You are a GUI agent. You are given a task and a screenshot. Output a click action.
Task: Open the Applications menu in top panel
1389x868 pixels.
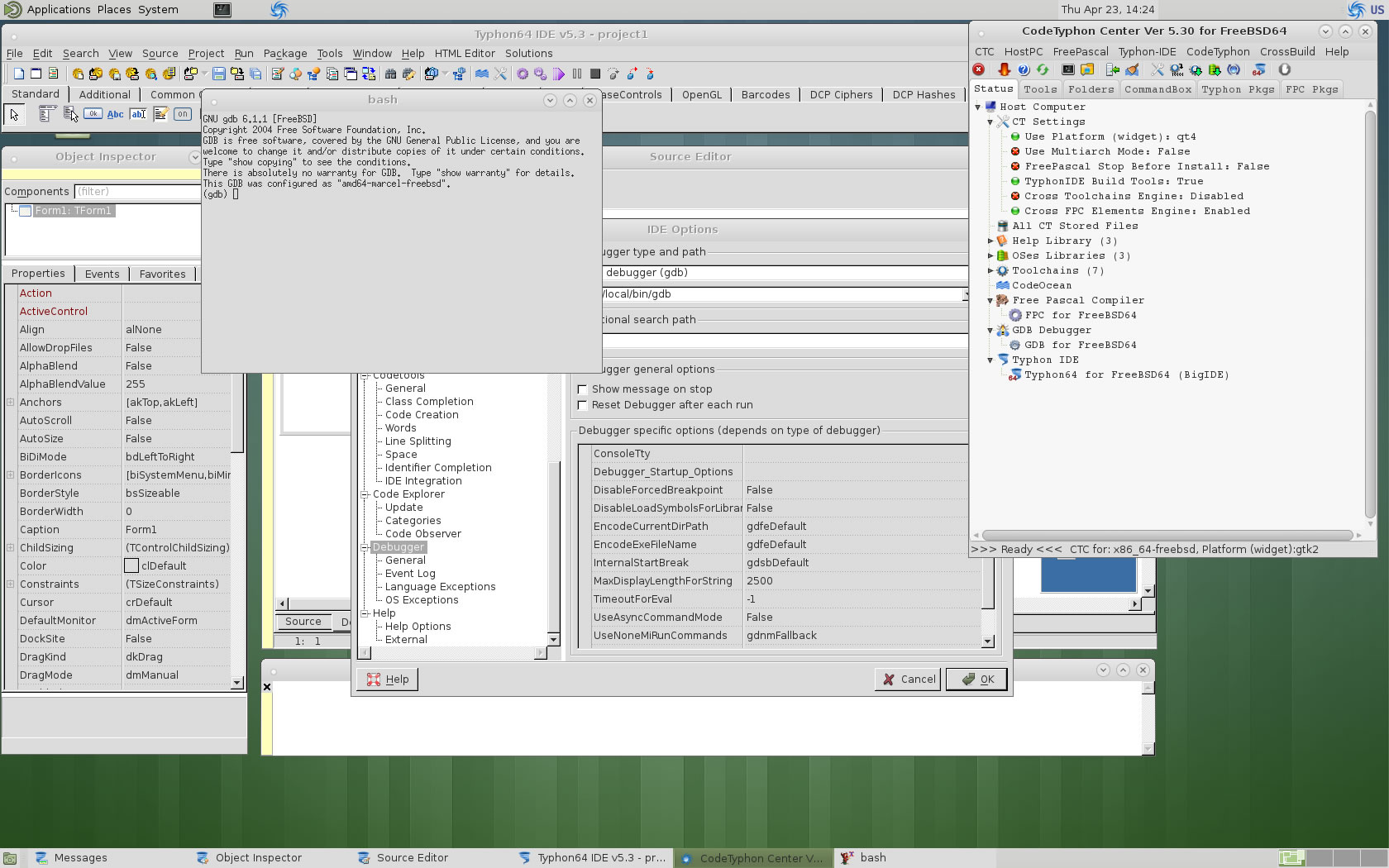point(58,9)
